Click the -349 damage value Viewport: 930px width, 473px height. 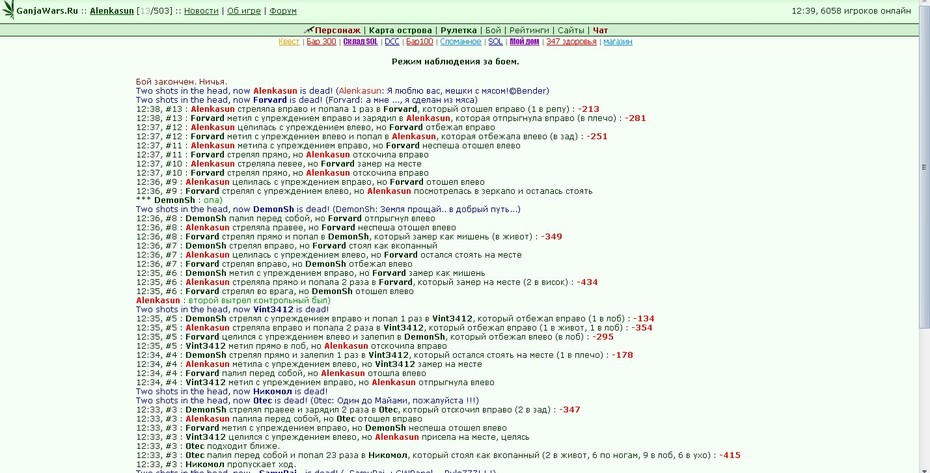click(551, 237)
